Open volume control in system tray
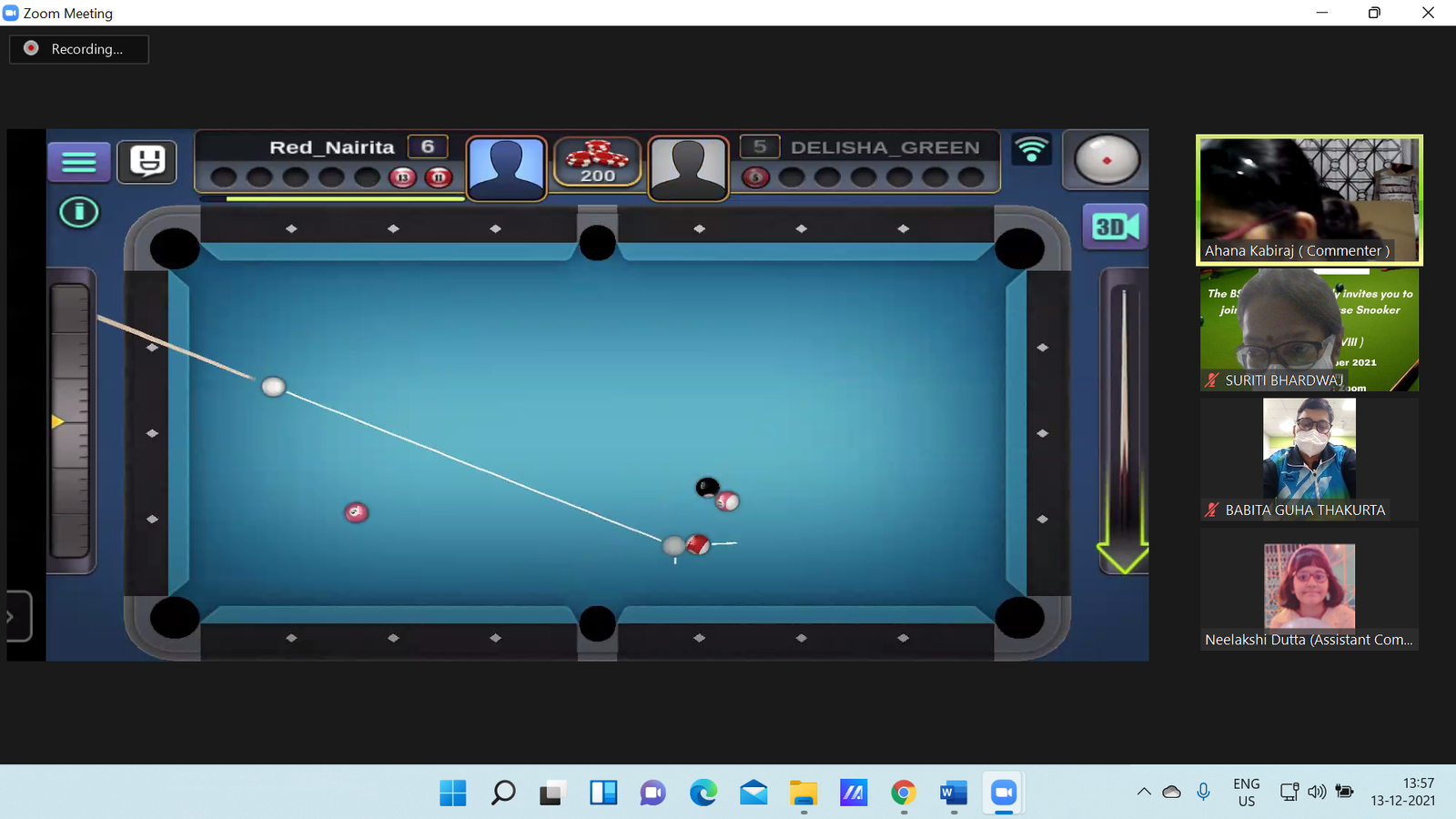 point(1317,792)
